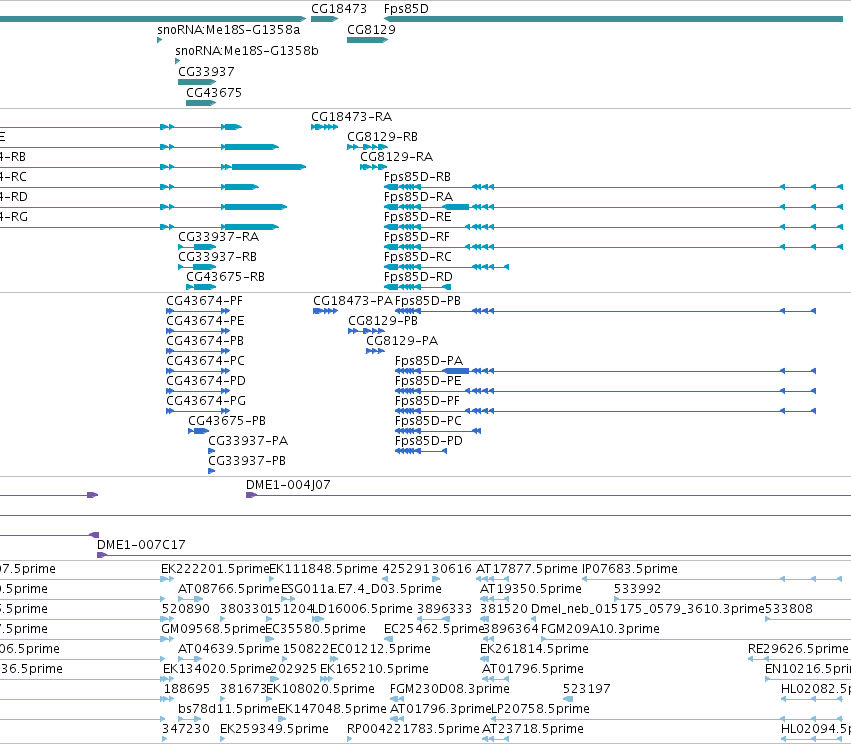851x744 pixels.
Task: Select the EK165210.5prime EST label
Action: (x=374, y=669)
